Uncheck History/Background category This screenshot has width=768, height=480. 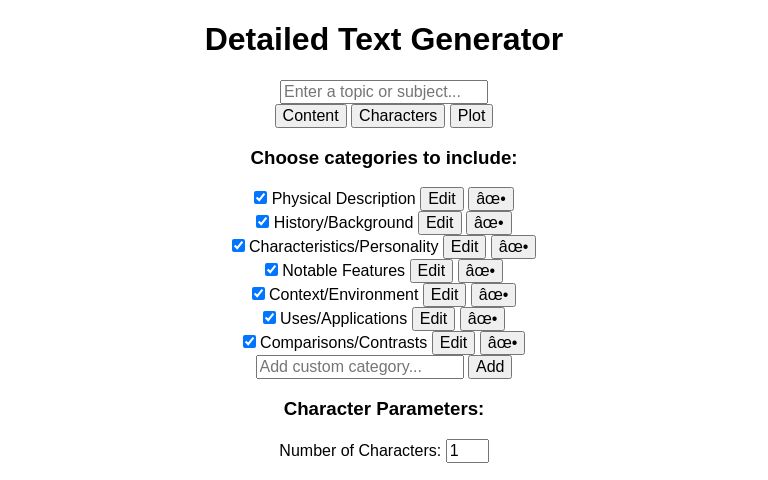pos(263,221)
